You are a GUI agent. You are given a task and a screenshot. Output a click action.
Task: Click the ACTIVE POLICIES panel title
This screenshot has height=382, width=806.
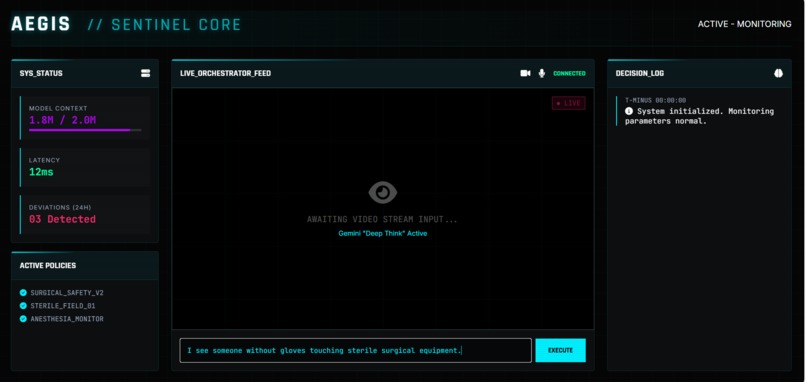pyautogui.click(x=48, y=265)
